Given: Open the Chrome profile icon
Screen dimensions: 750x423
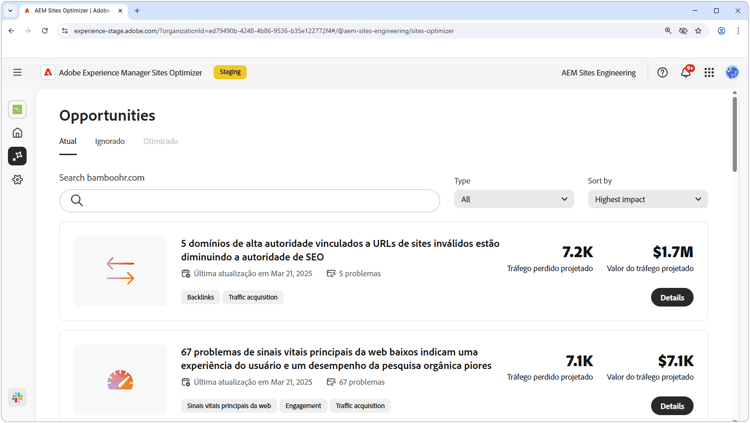Looking at the screenshot, I should (x=721, y=31).
